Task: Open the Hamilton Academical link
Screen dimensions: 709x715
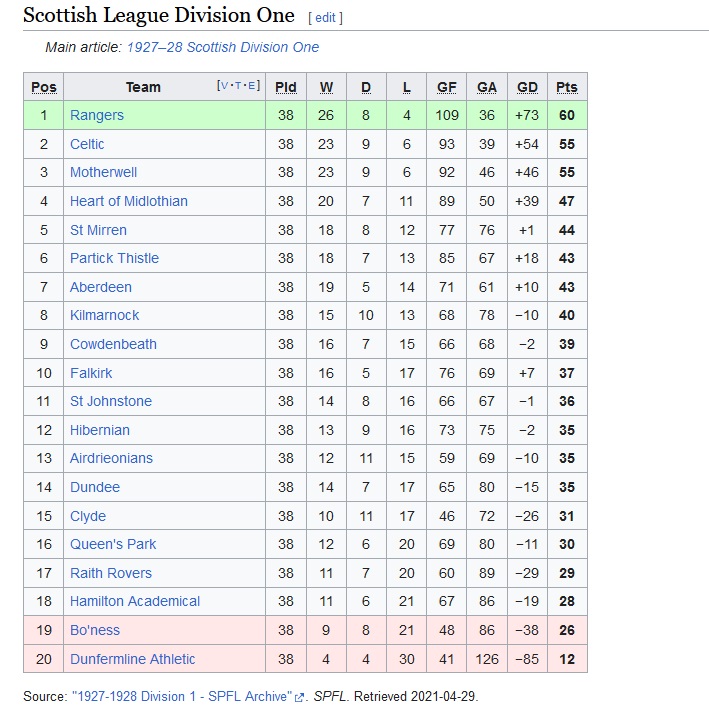Action: tap(135, 601)
